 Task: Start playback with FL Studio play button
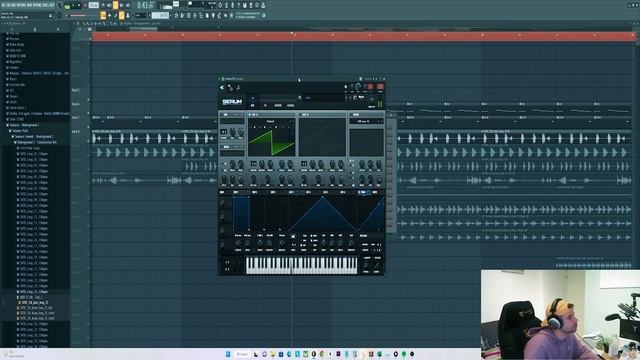tap(73, 5)
